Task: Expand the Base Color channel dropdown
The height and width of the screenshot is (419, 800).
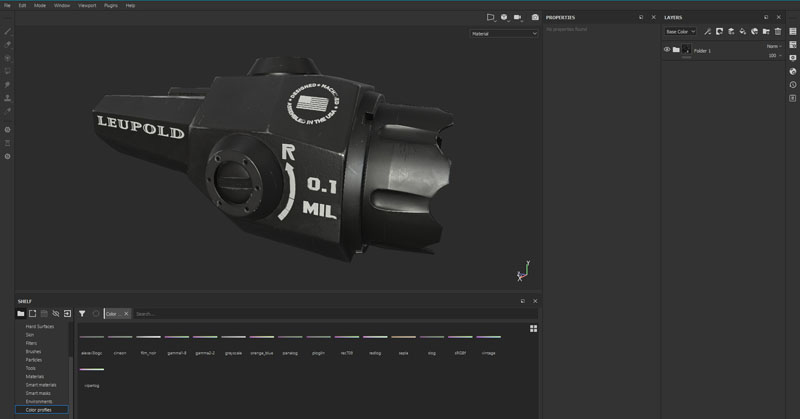Action: pos(680,31)
